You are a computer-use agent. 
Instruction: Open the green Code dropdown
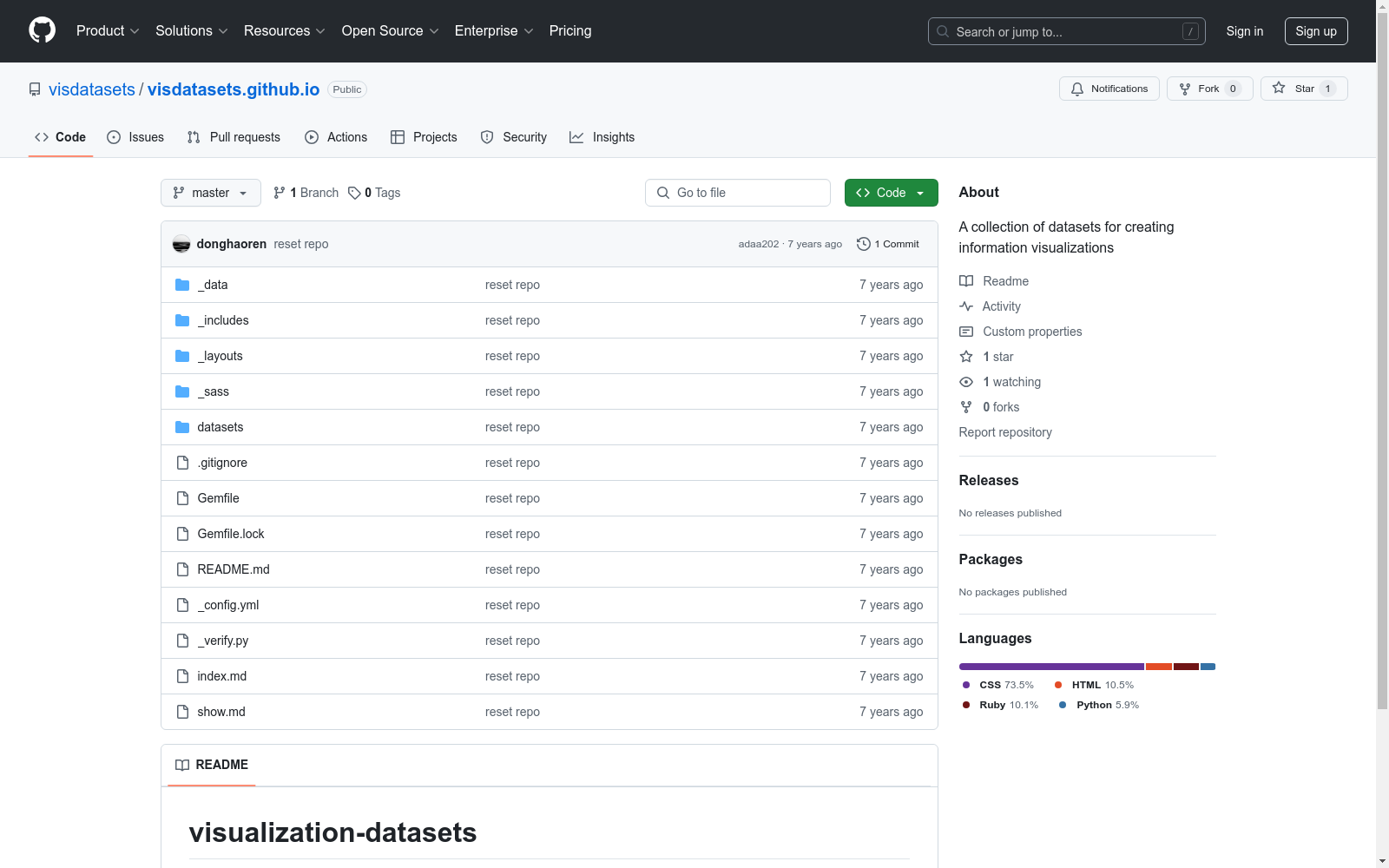click(x=891, y=193)
